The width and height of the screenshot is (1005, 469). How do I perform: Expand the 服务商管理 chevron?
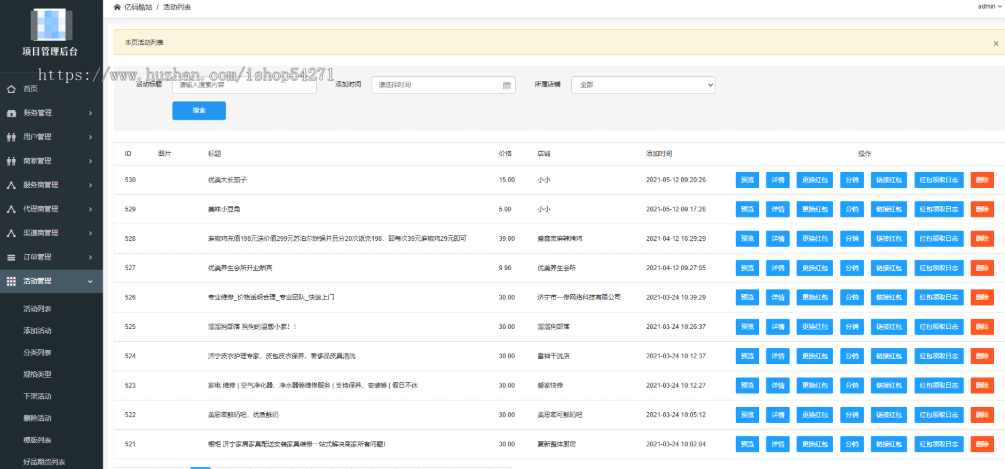point(90,185)
